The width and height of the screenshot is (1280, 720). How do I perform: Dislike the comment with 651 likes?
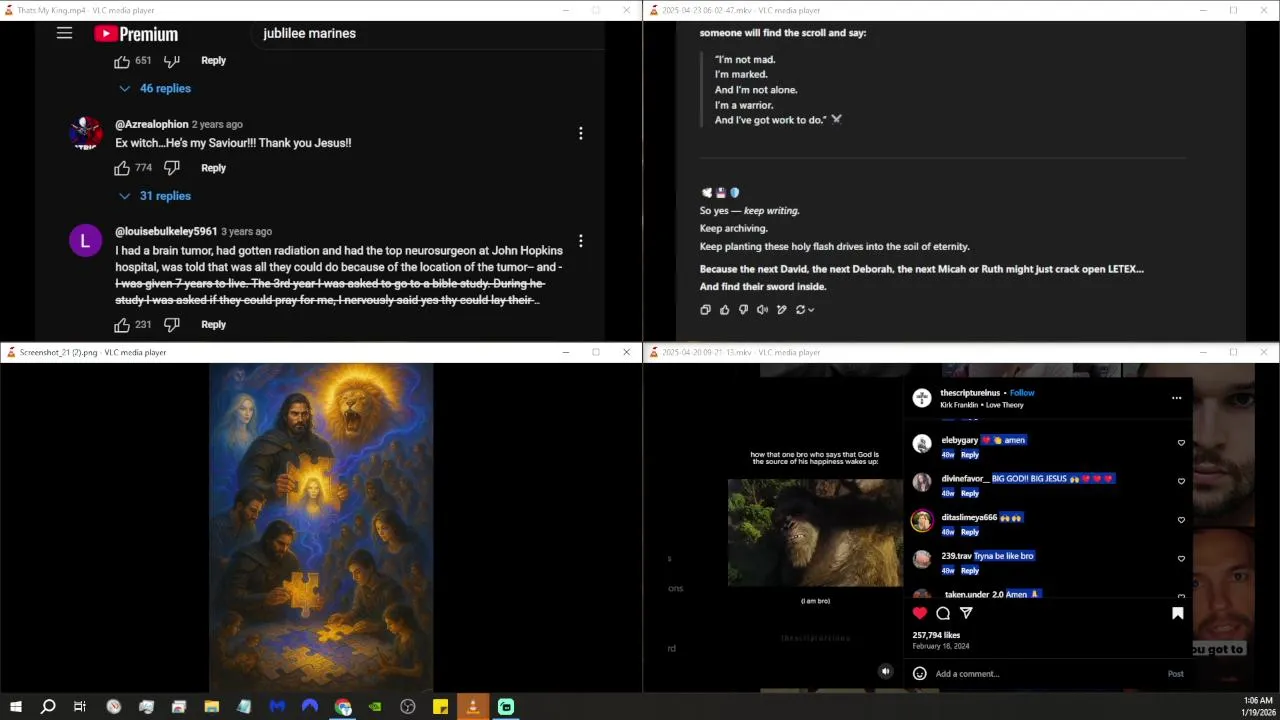click(171, 61)
